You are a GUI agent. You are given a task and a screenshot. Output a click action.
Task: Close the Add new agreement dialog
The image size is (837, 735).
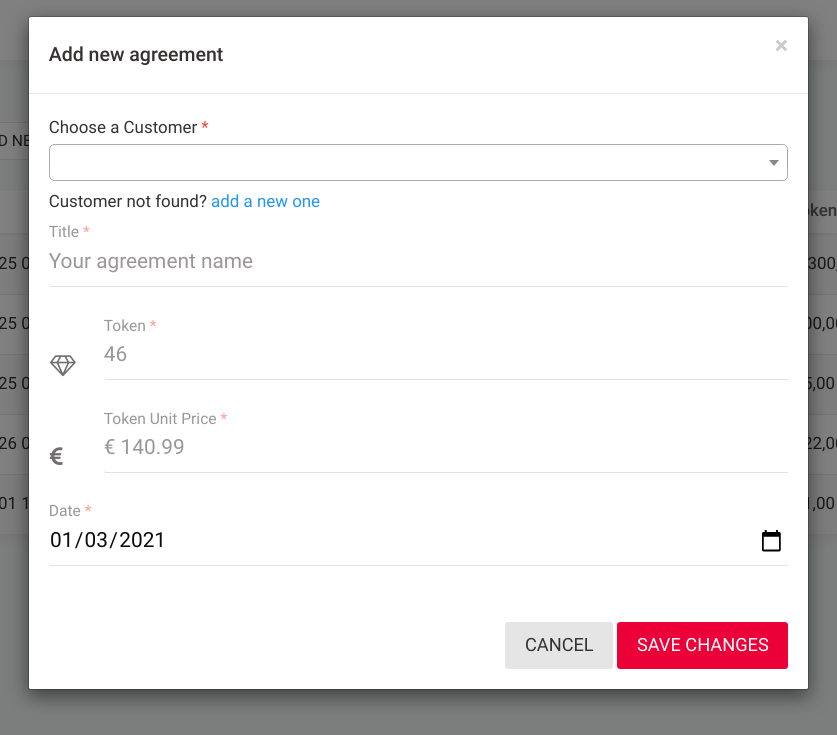(781, 46)
